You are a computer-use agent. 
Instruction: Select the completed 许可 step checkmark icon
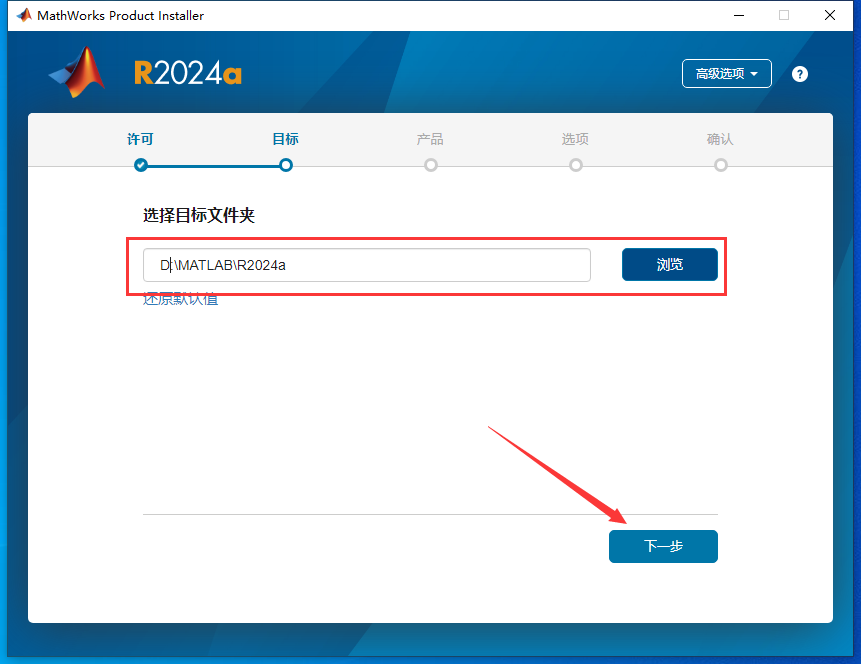click(140, 165)
